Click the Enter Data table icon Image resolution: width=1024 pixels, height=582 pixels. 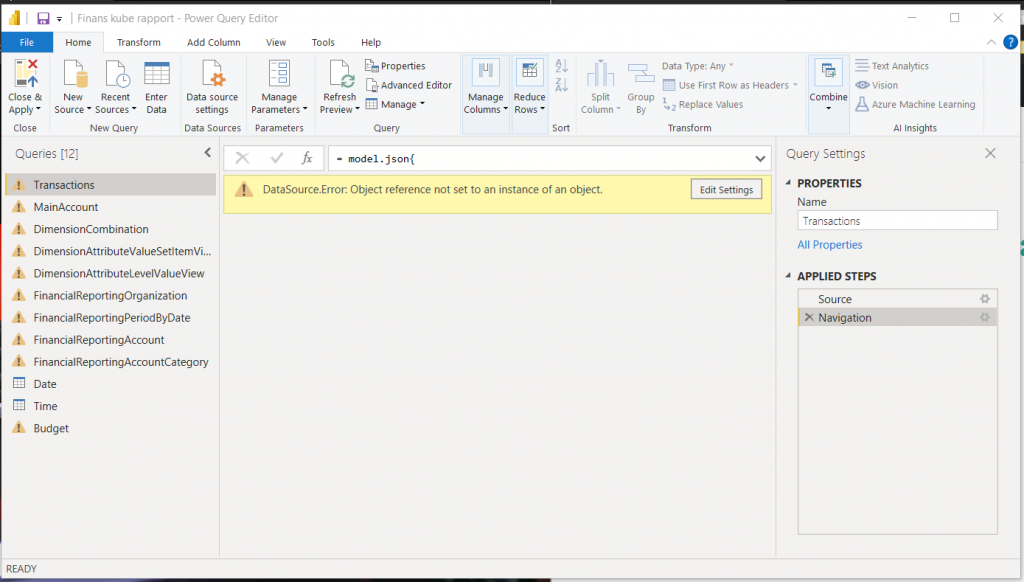(x=157, y=73)
